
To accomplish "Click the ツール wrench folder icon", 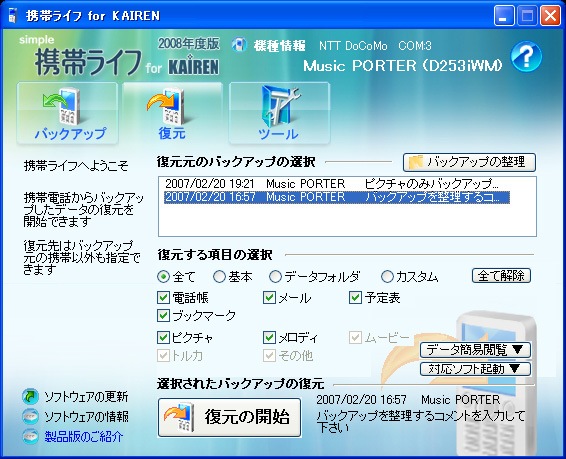I will (280, 106).
